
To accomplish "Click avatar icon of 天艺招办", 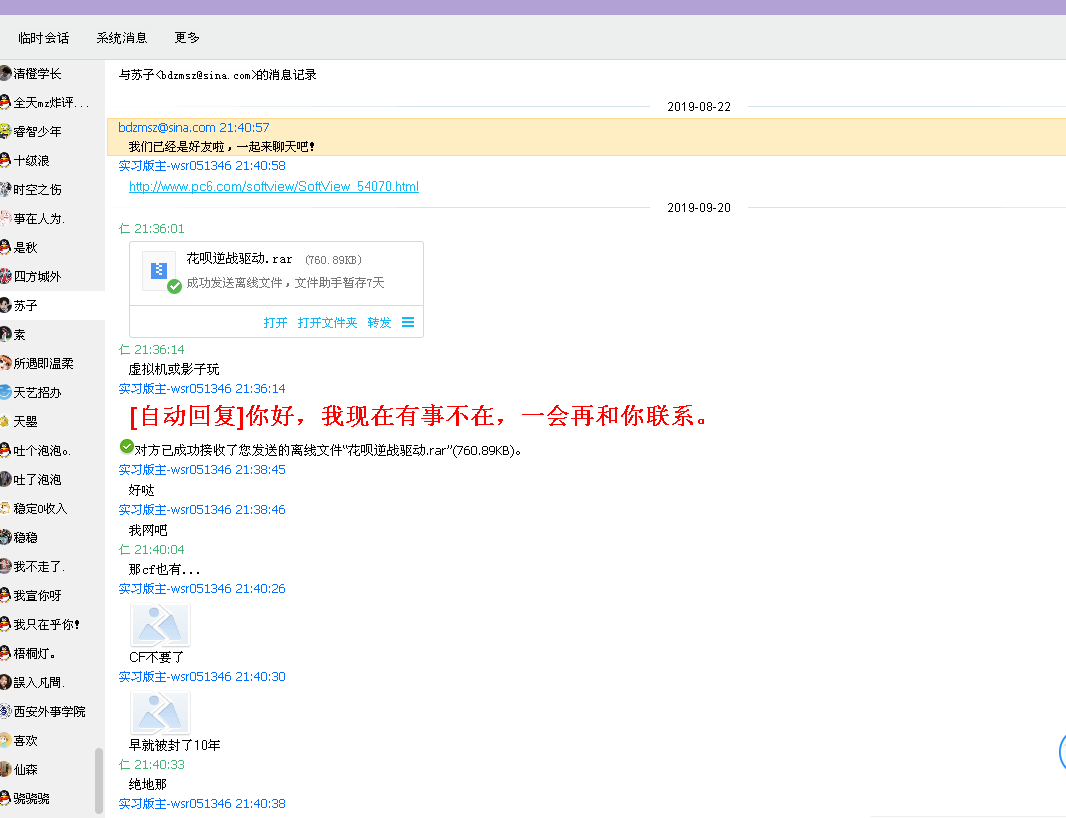I will coord(5,392).
